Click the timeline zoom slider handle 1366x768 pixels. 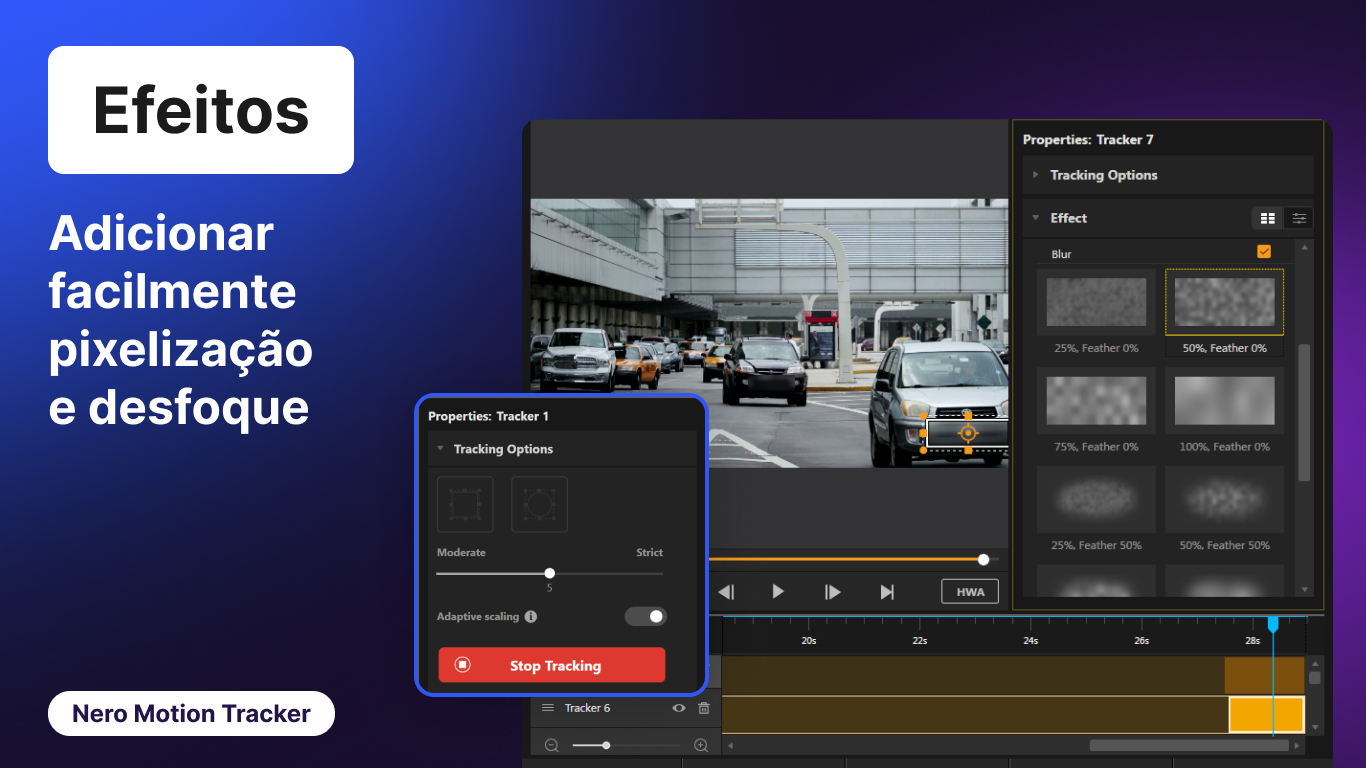(606, 745)
